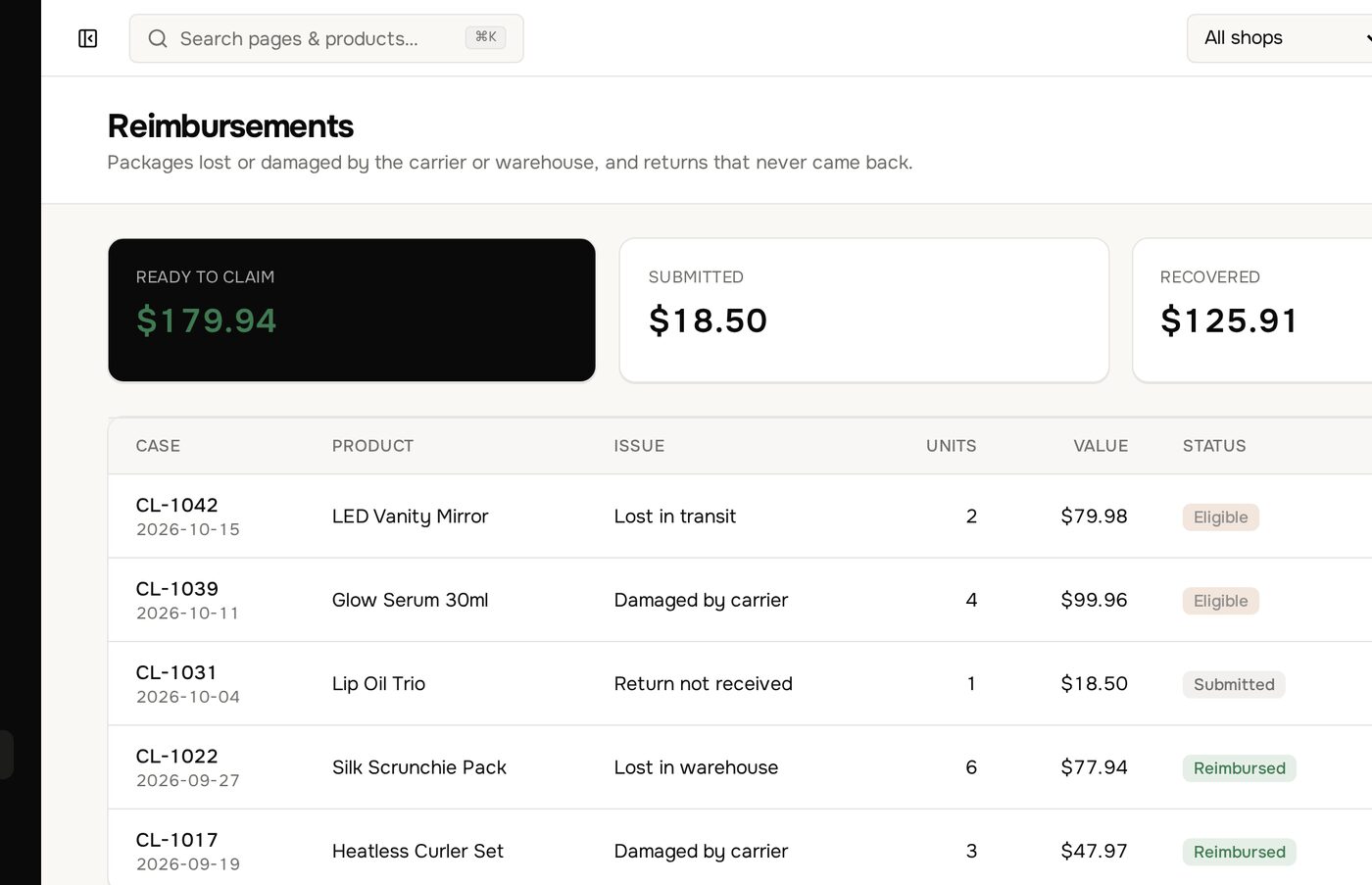This screenshot has height=885, width=1372.
Task: Click the Eligible badge for CL-1042
Action: 1220,517
